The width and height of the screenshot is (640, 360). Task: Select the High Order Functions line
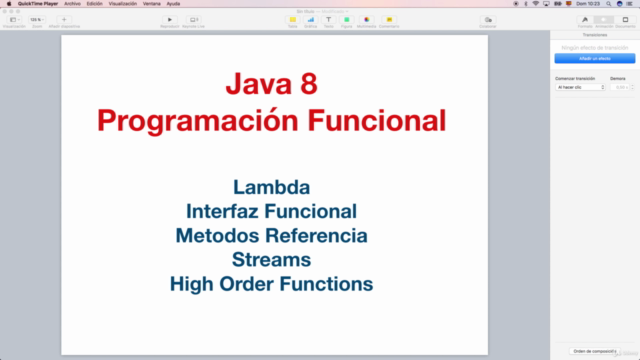[271, 284]
